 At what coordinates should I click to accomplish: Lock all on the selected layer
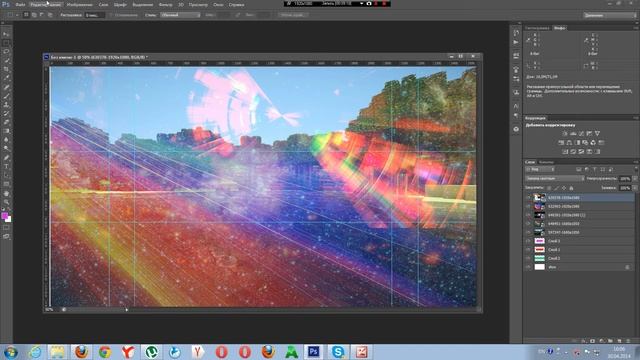pos(571,188)
